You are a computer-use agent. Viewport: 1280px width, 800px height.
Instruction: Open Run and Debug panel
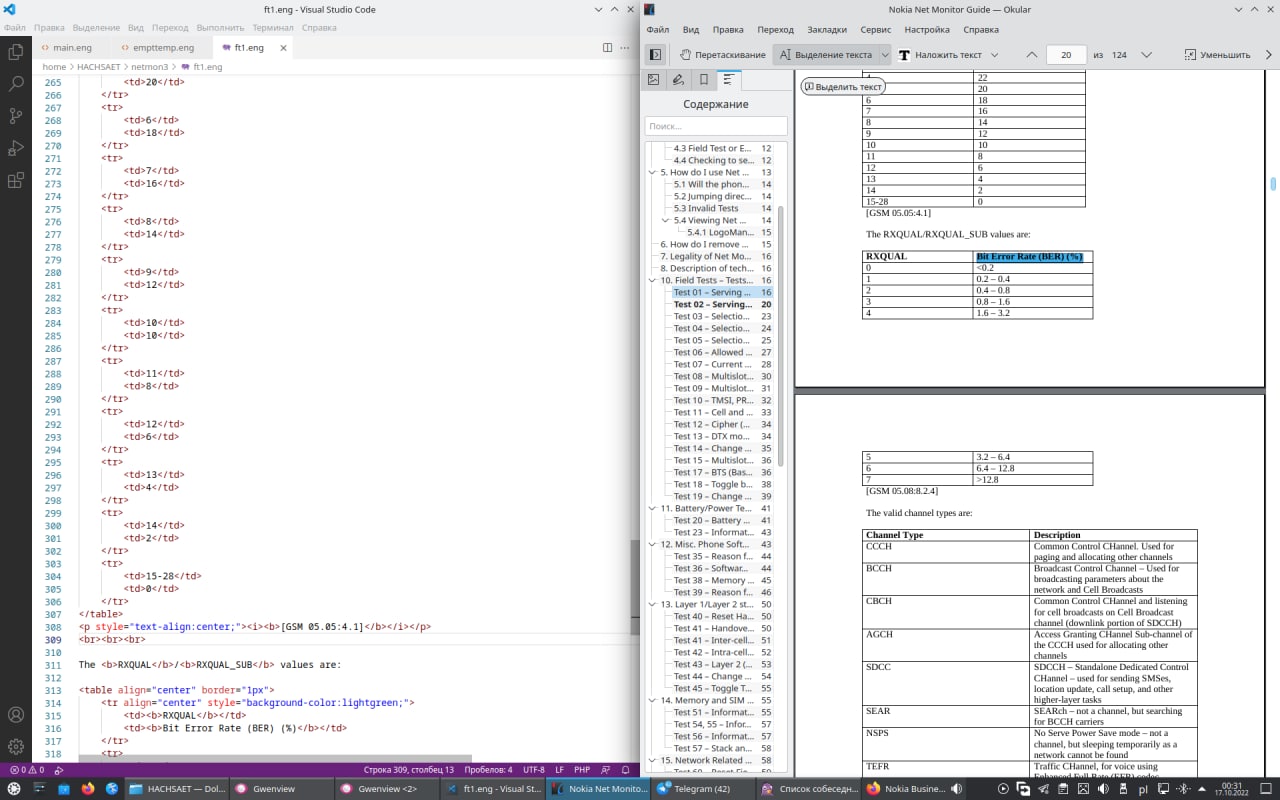tap(16, 148)
